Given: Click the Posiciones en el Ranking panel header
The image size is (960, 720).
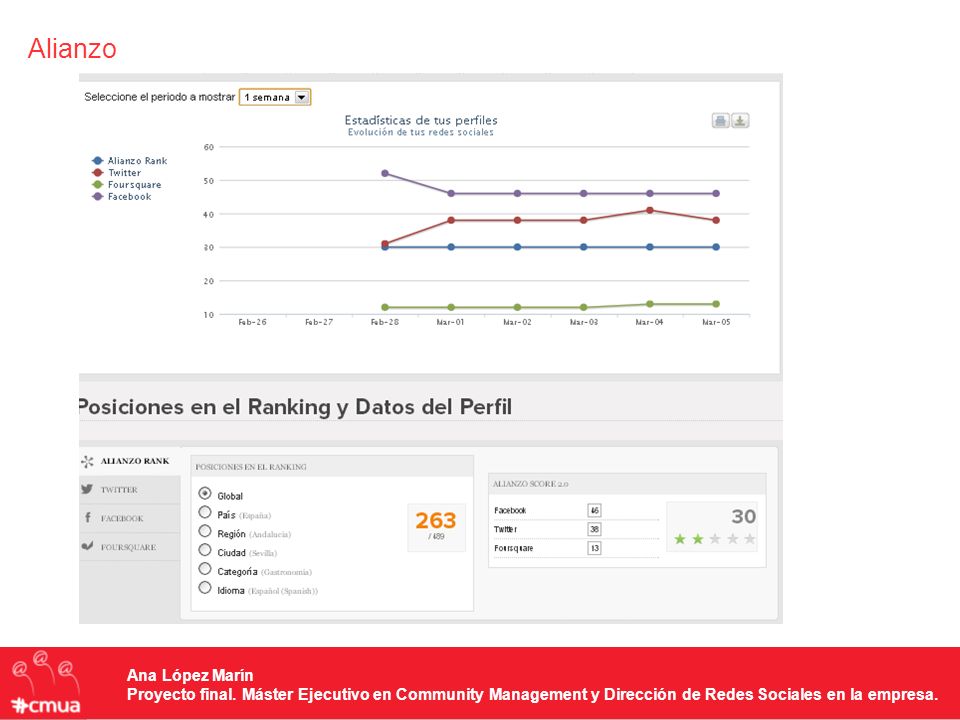Looking at the screenshot, I should click(x=332, y=467).
